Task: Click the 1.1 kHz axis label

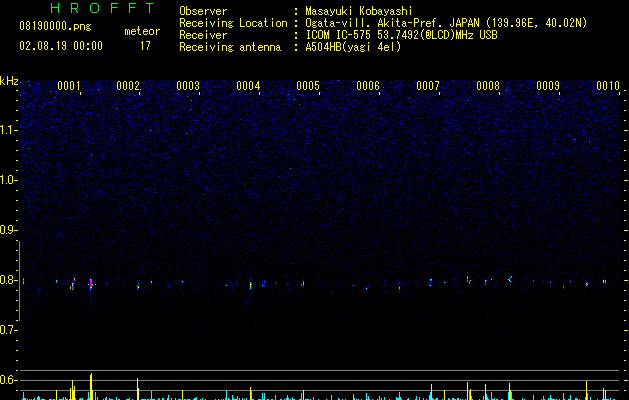Action: 9,130
